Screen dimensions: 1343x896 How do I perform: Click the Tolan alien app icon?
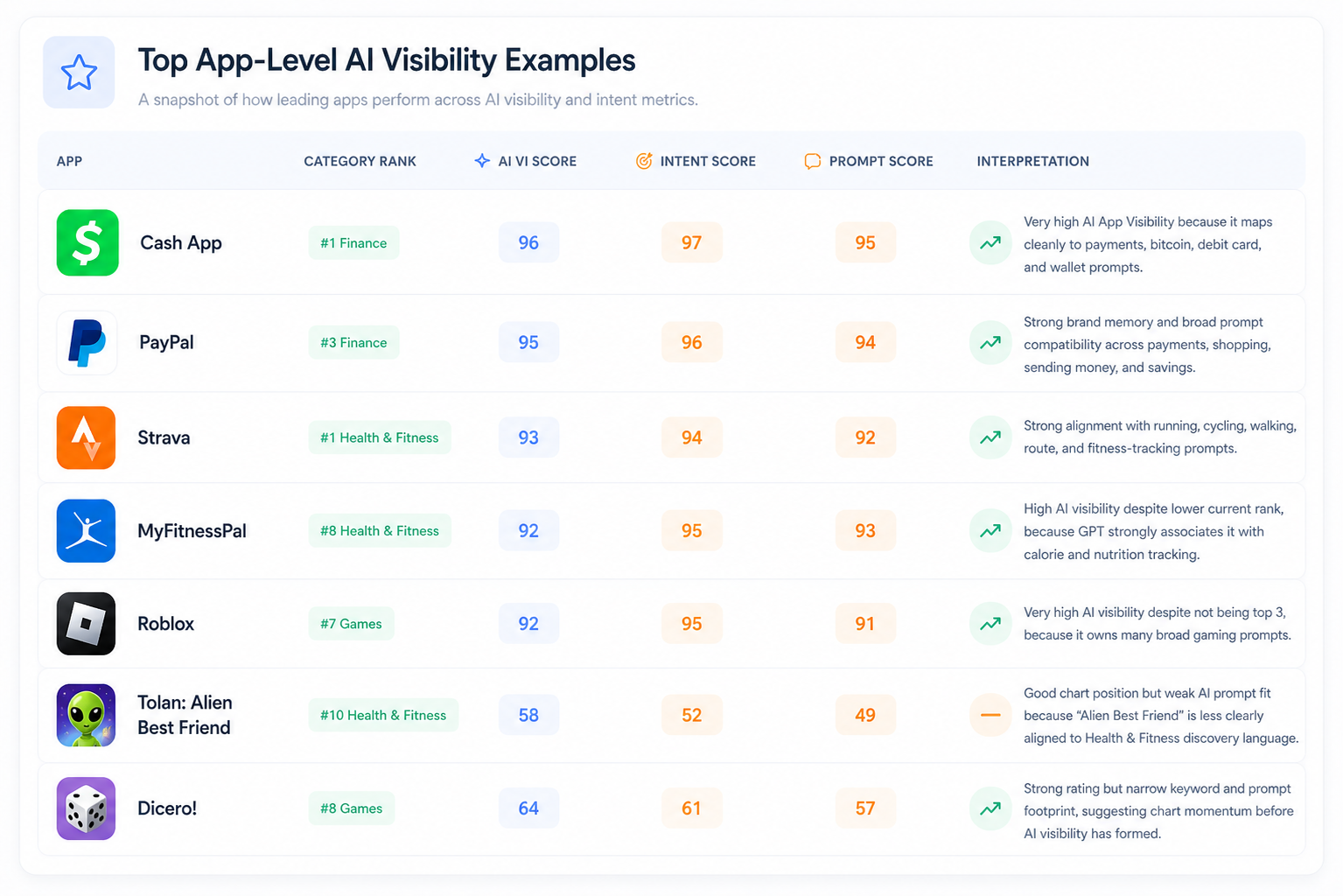tap(86, 715)
